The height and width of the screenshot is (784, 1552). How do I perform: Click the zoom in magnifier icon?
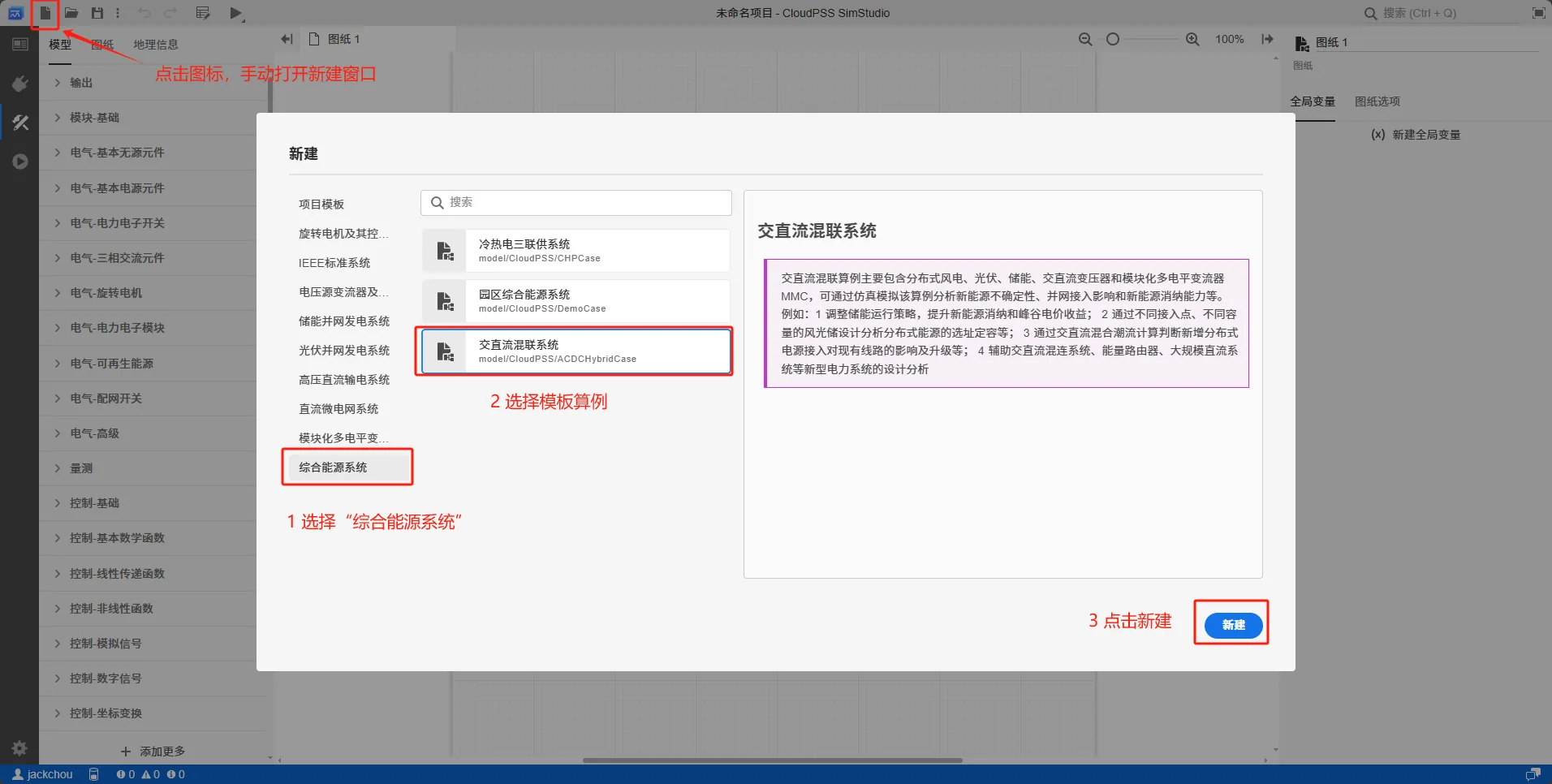point(1192,39)
